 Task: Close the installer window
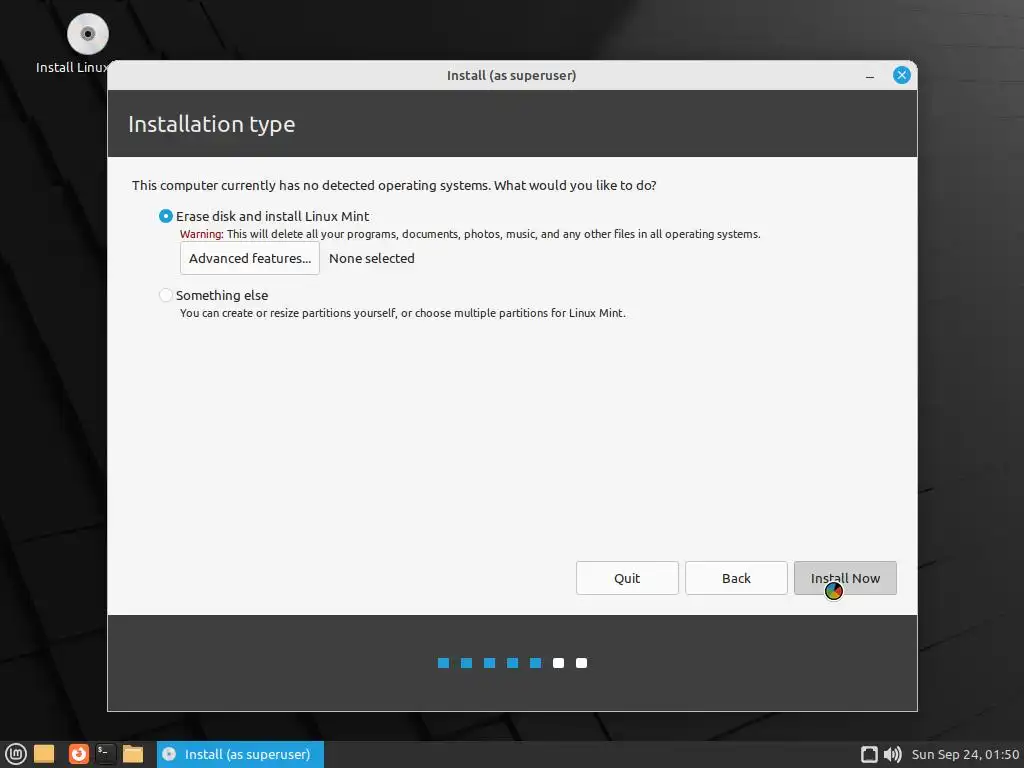901,75
